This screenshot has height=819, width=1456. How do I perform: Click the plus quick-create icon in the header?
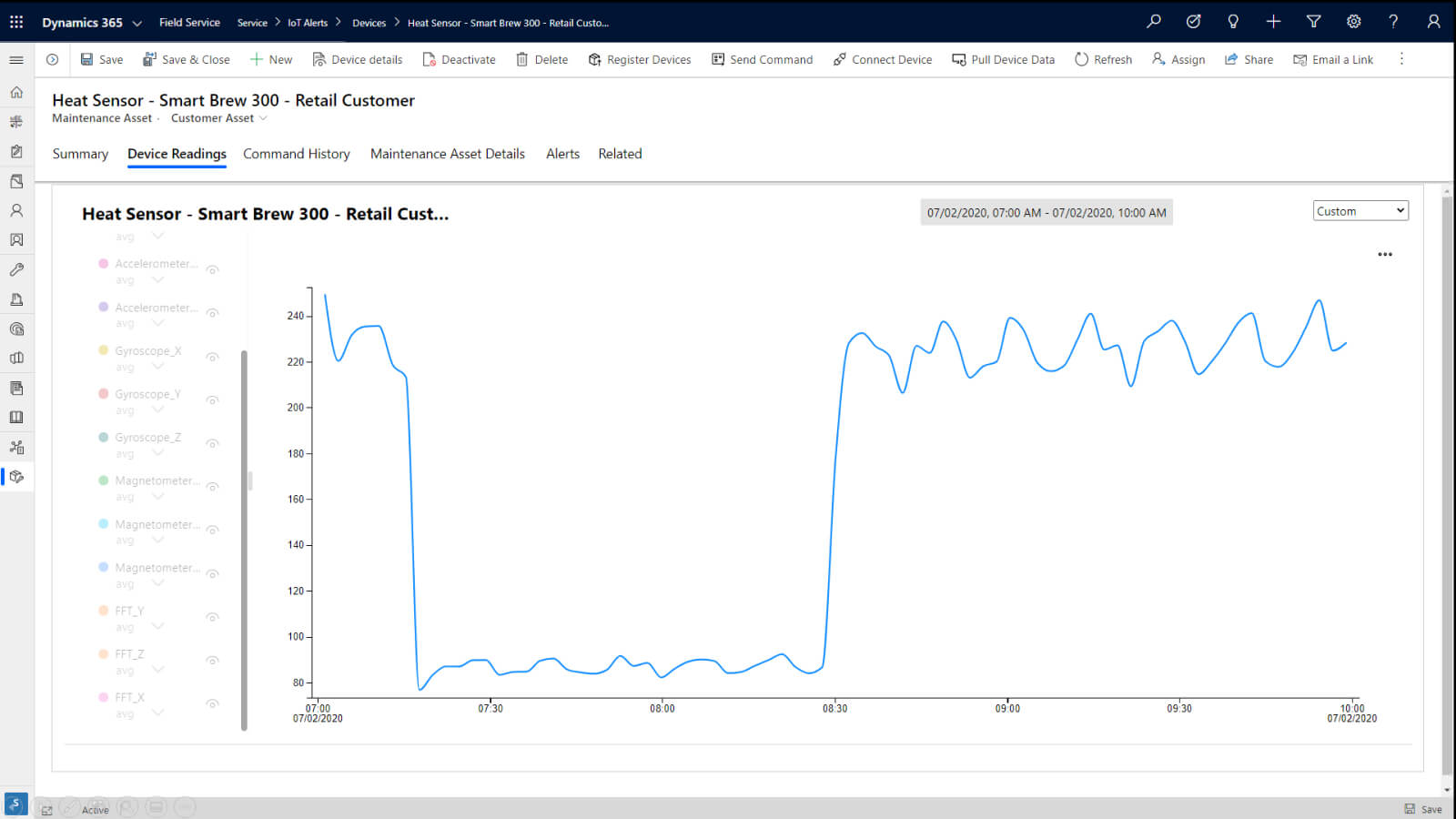pos(1273,22)
